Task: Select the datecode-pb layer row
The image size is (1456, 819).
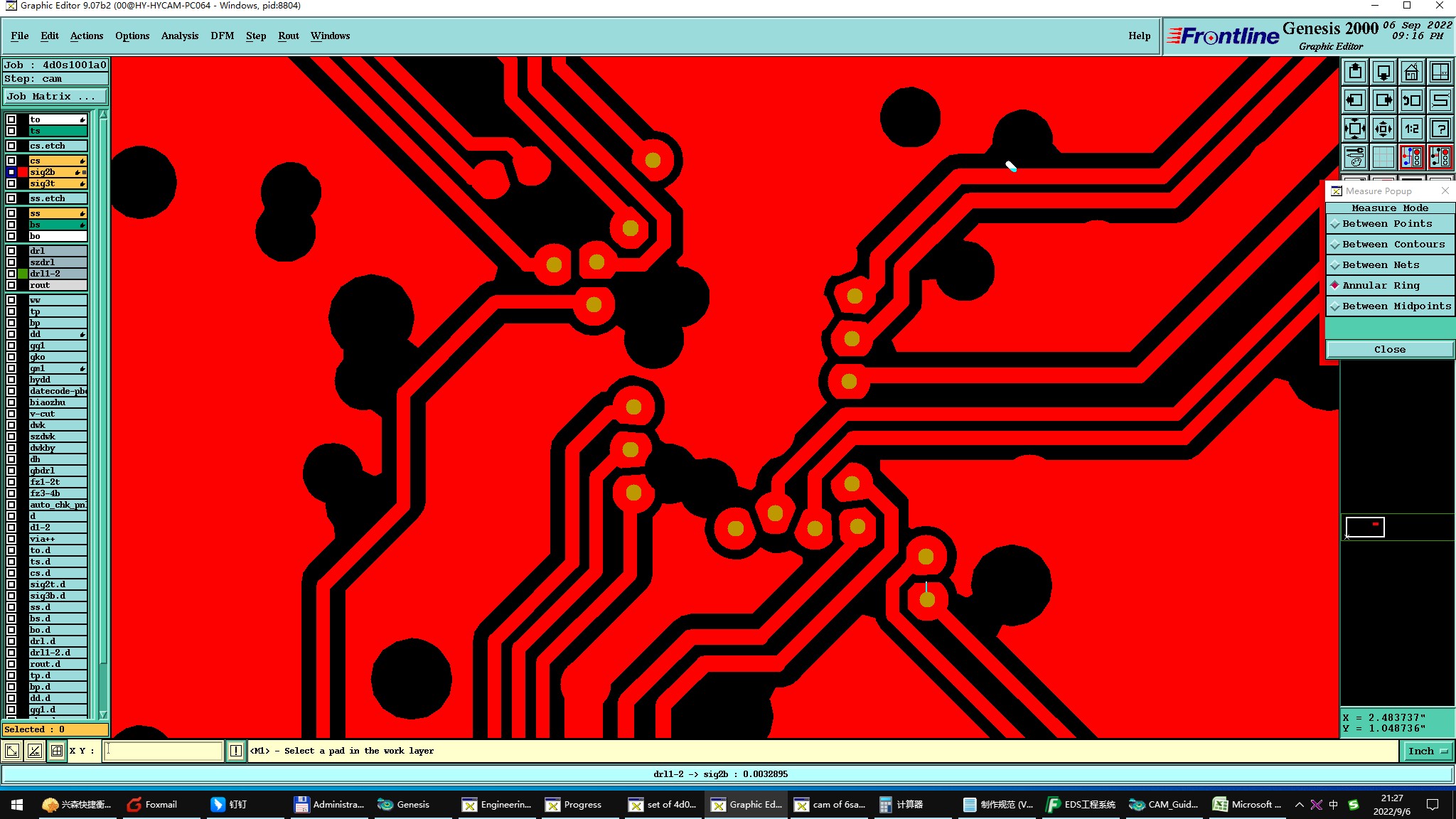Action: coord(58,391)
